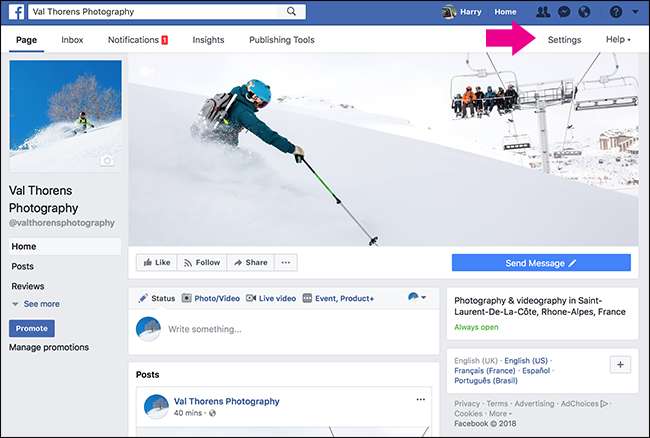Select Posts in the left sidebar
Viewport: 650px width, 438px height.
coord(22,266)
